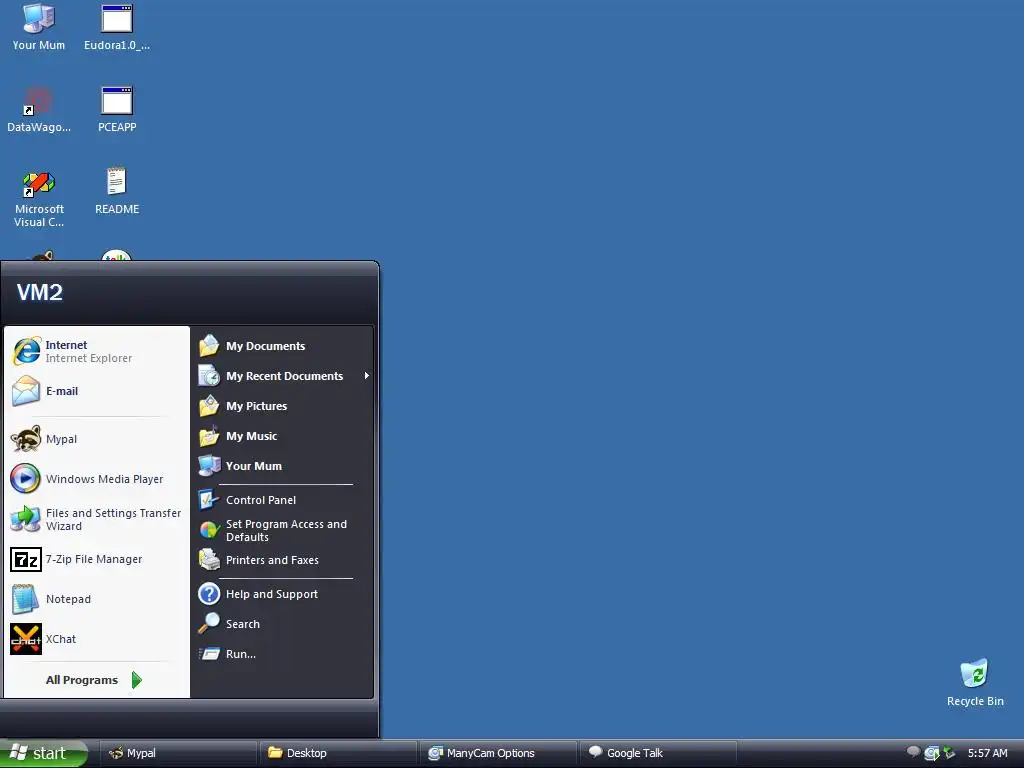Launch Mypal browser from Start menu
This screenshot has width=1024, height=768.
pos(97,439)
